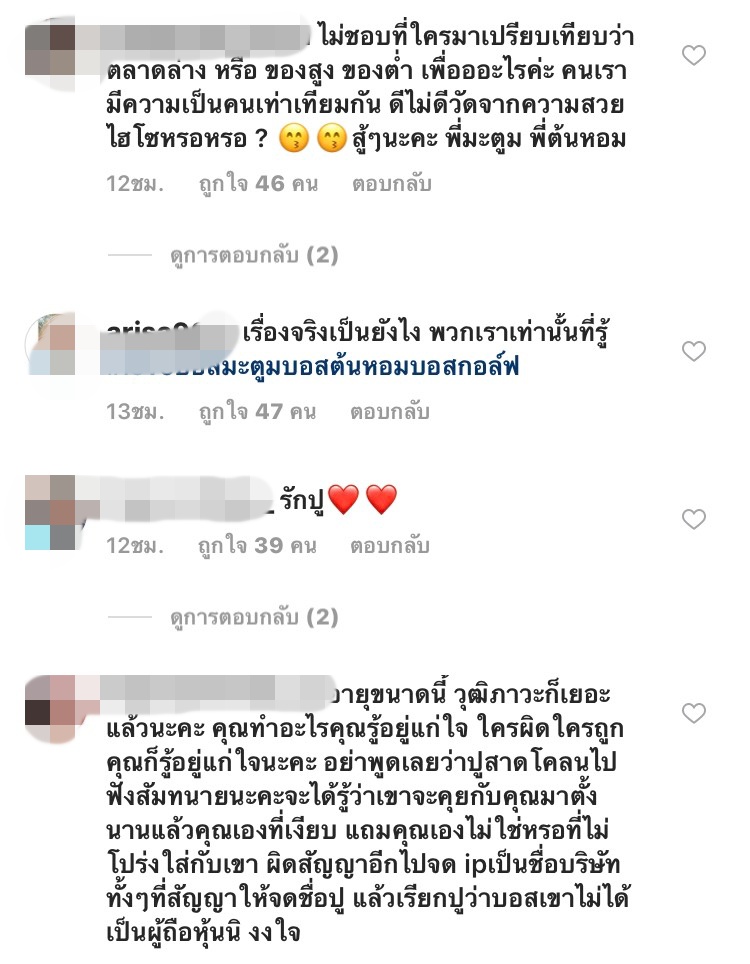Like the first comment about ตลาดล่าง

coord(693,56)
